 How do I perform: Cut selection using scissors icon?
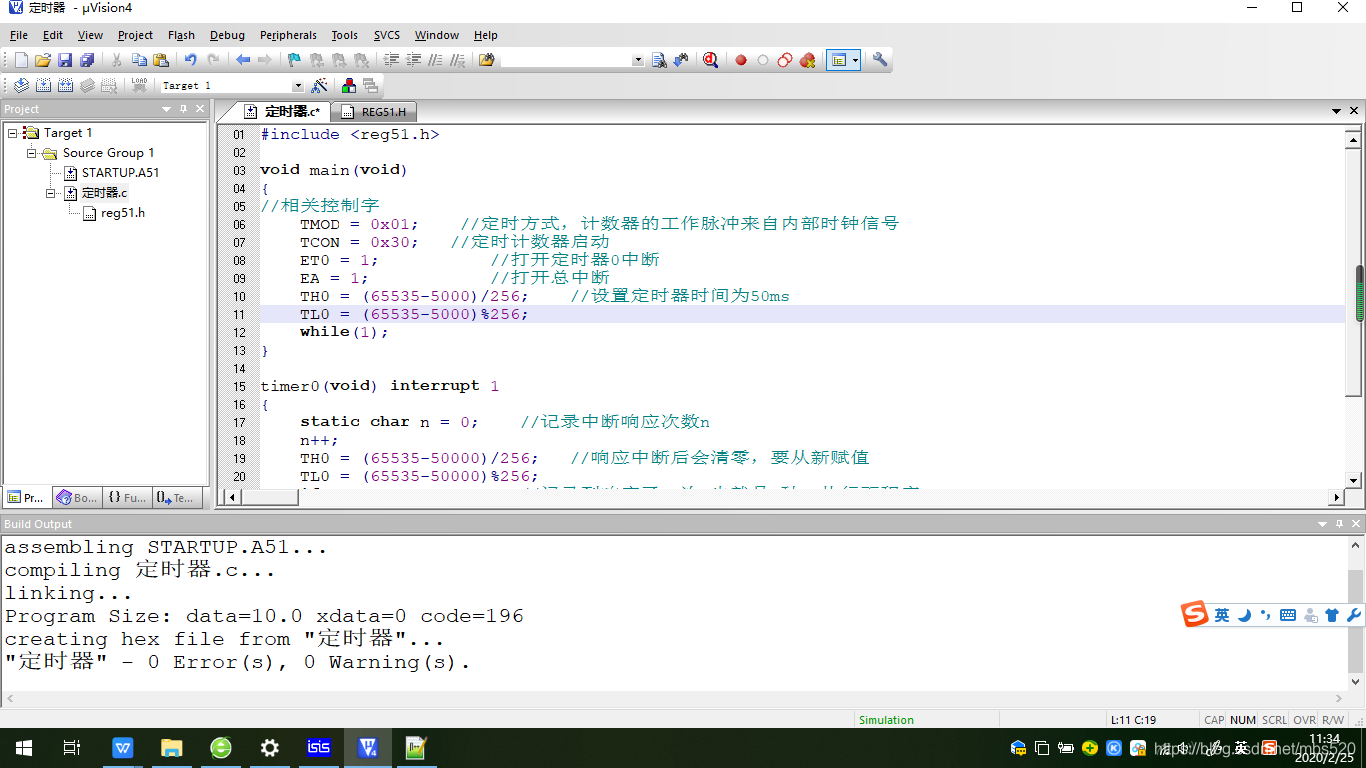pyautogui.click(x=117, y=60)
